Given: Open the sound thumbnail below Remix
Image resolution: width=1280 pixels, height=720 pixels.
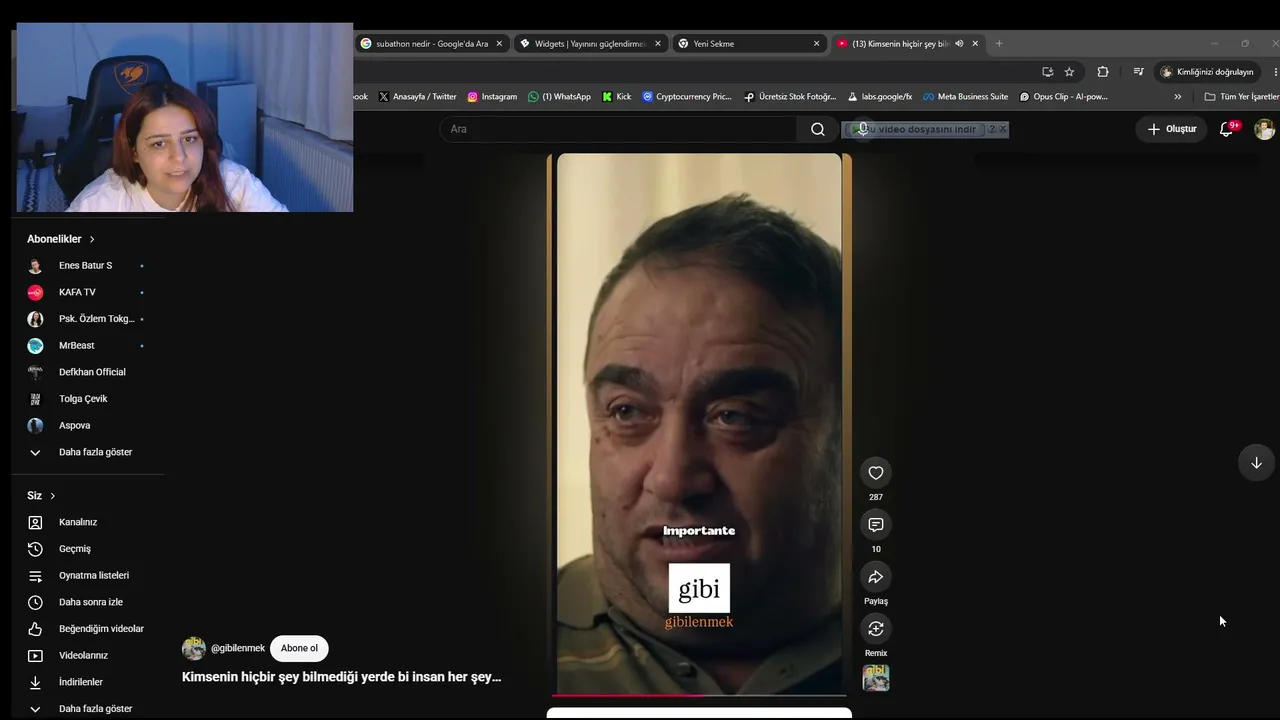Looking at the screenshot, I should [x=876, y=678].
